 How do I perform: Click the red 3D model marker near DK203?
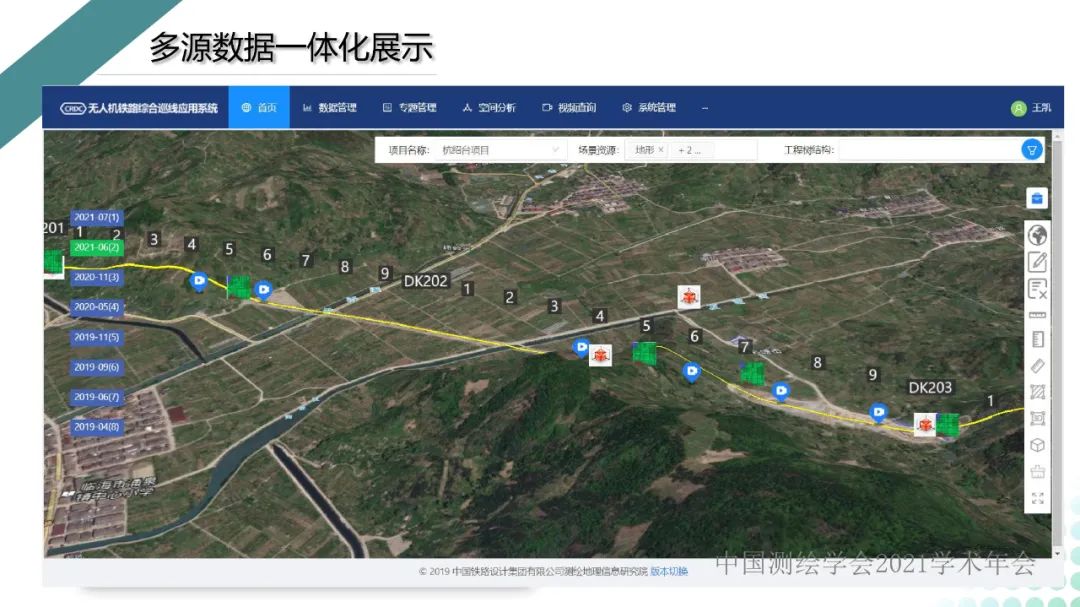pyautogui.click(x=925, y=425)
